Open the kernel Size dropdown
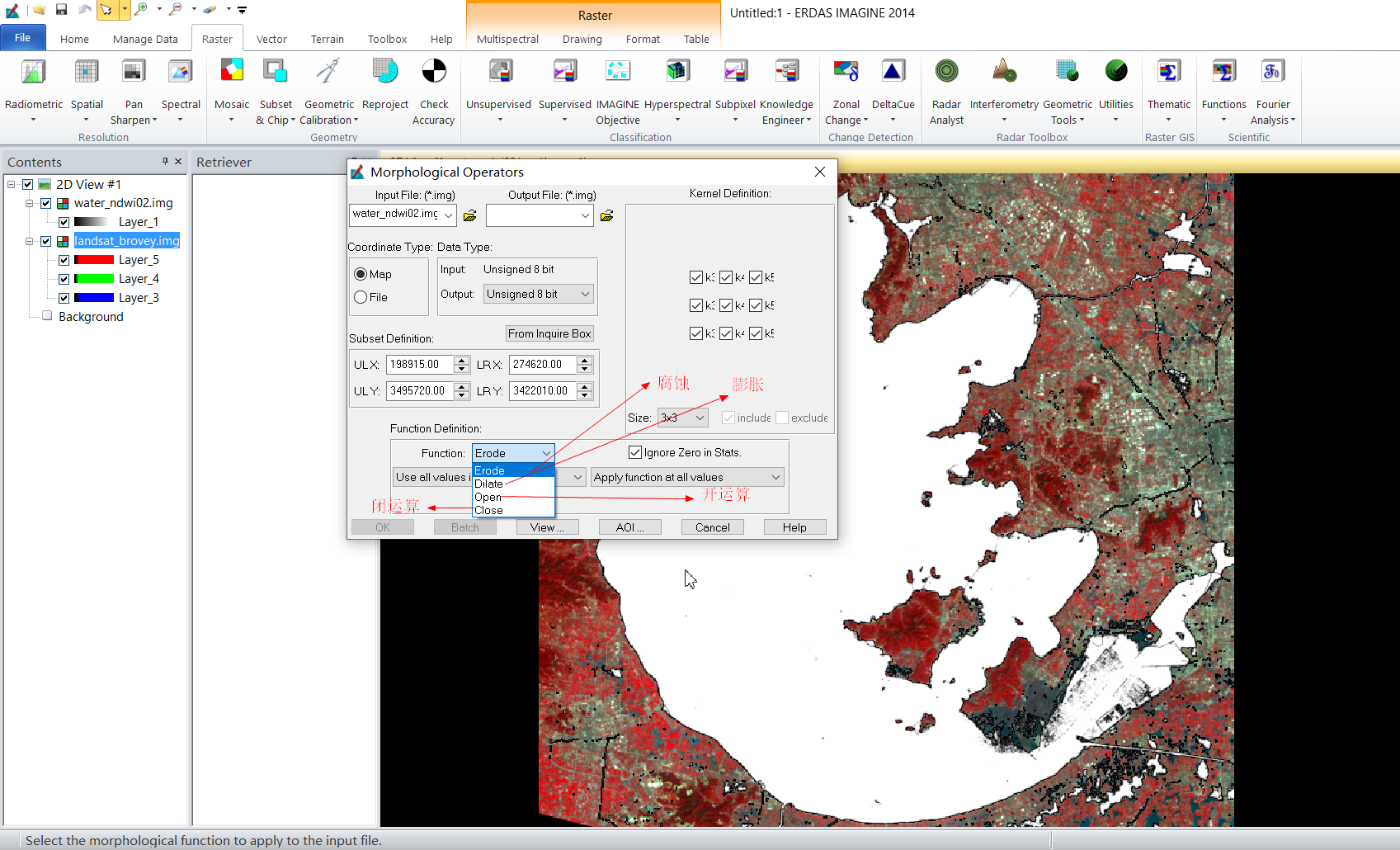 point(682,418)
